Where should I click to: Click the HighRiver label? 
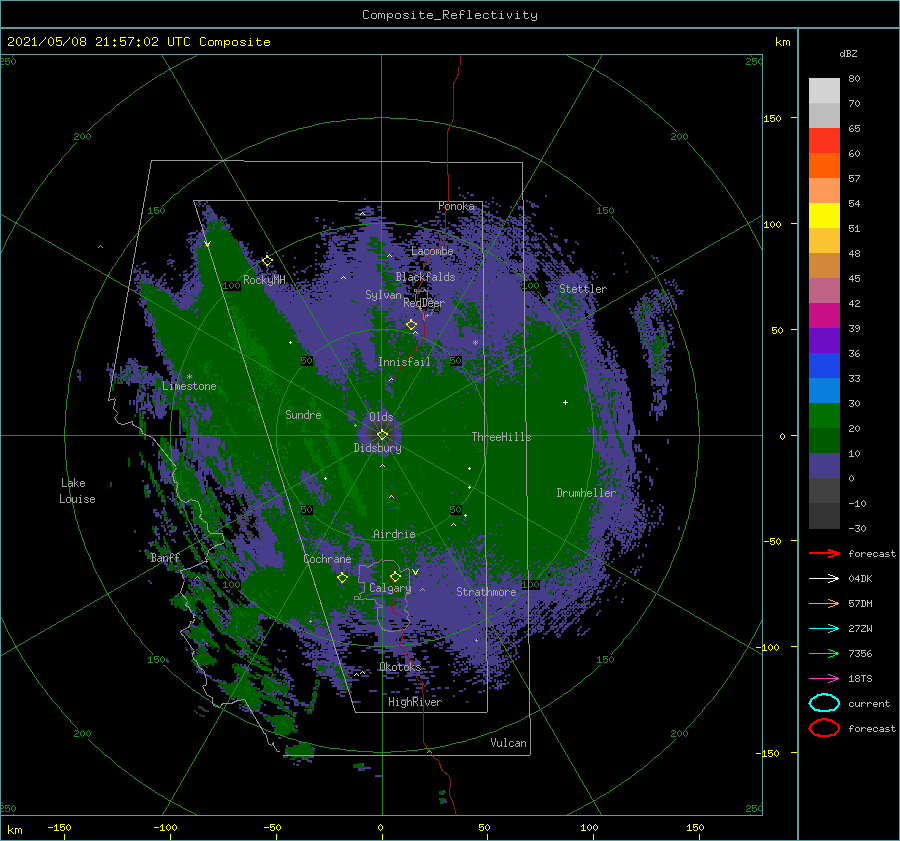(x=415, y=702)
